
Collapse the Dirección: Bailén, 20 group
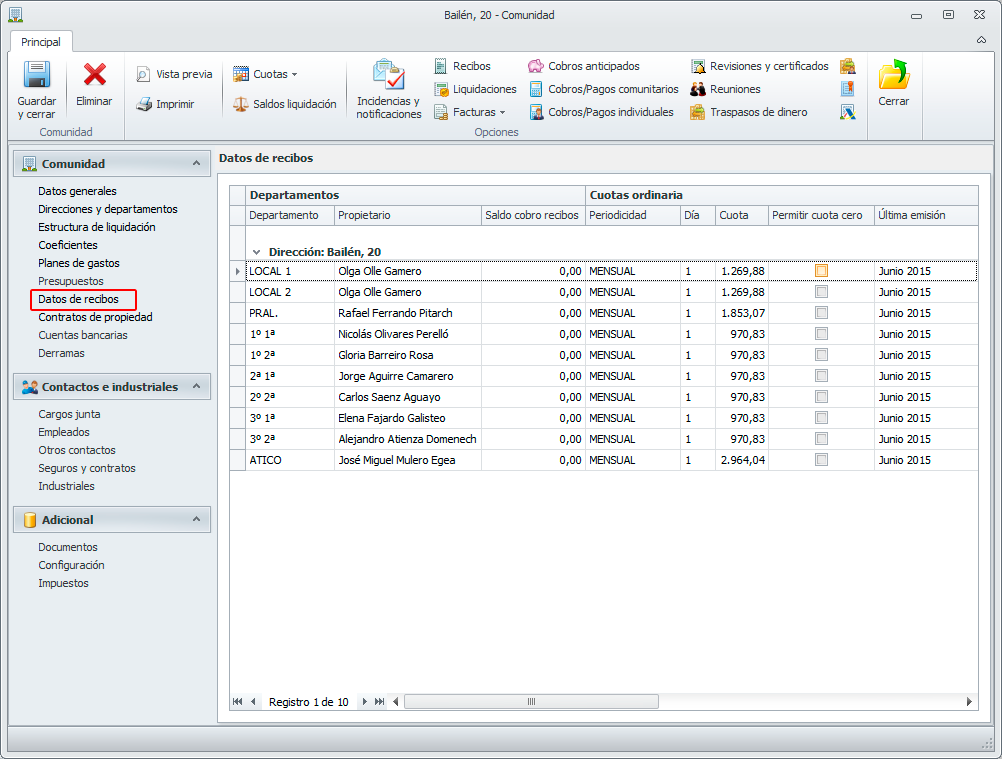[x=257, y=252]
